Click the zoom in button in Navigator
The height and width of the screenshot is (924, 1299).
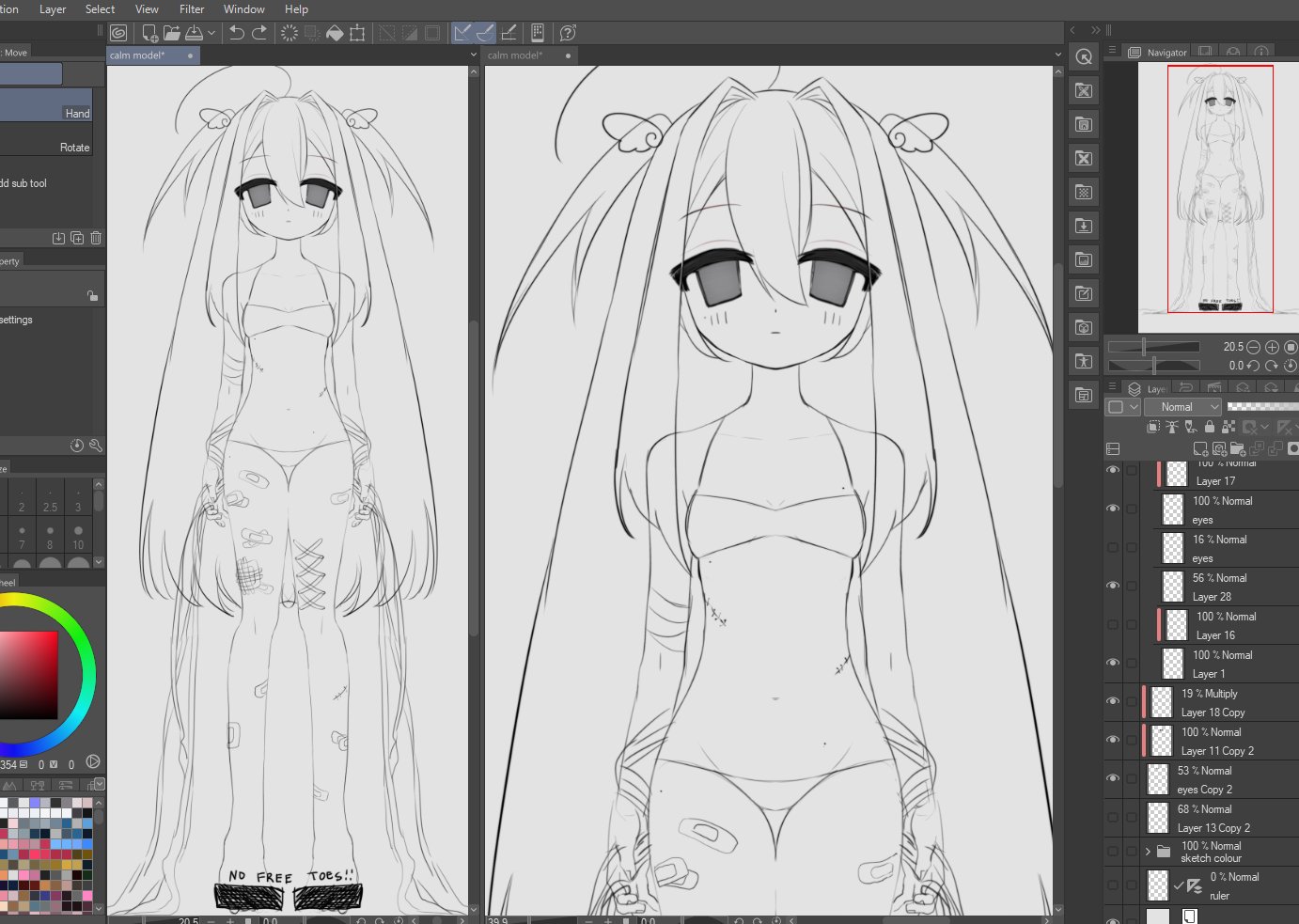[1272, 347]
